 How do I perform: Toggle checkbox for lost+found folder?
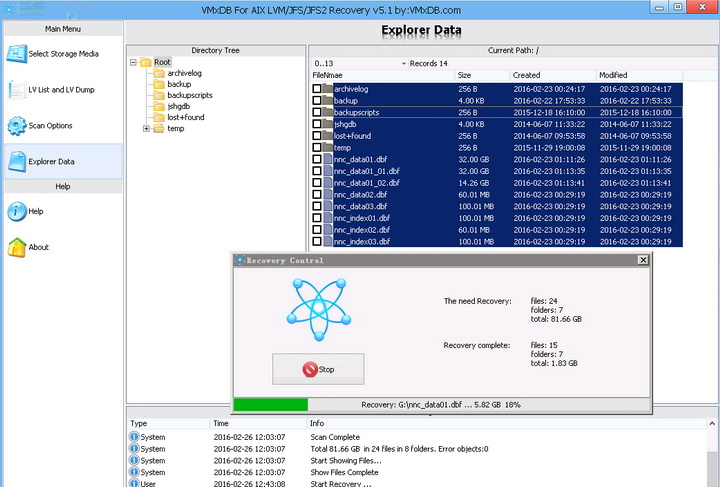[318, 136]
